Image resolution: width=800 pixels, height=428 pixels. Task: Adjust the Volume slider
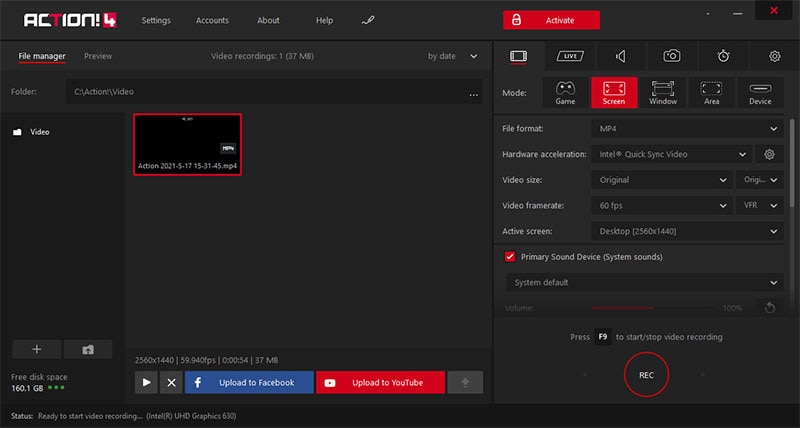[x=652, y=308]
